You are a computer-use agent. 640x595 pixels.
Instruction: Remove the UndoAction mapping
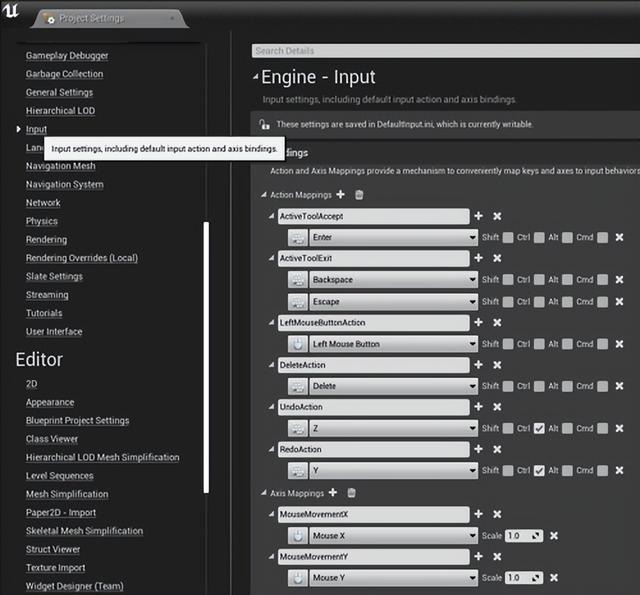coord(497,407)
